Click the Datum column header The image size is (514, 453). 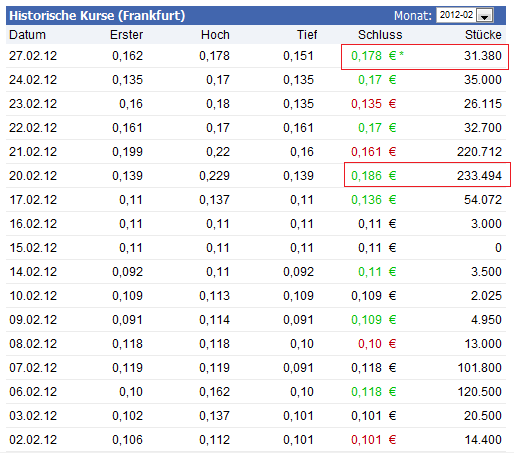click(x=27, y=35)
